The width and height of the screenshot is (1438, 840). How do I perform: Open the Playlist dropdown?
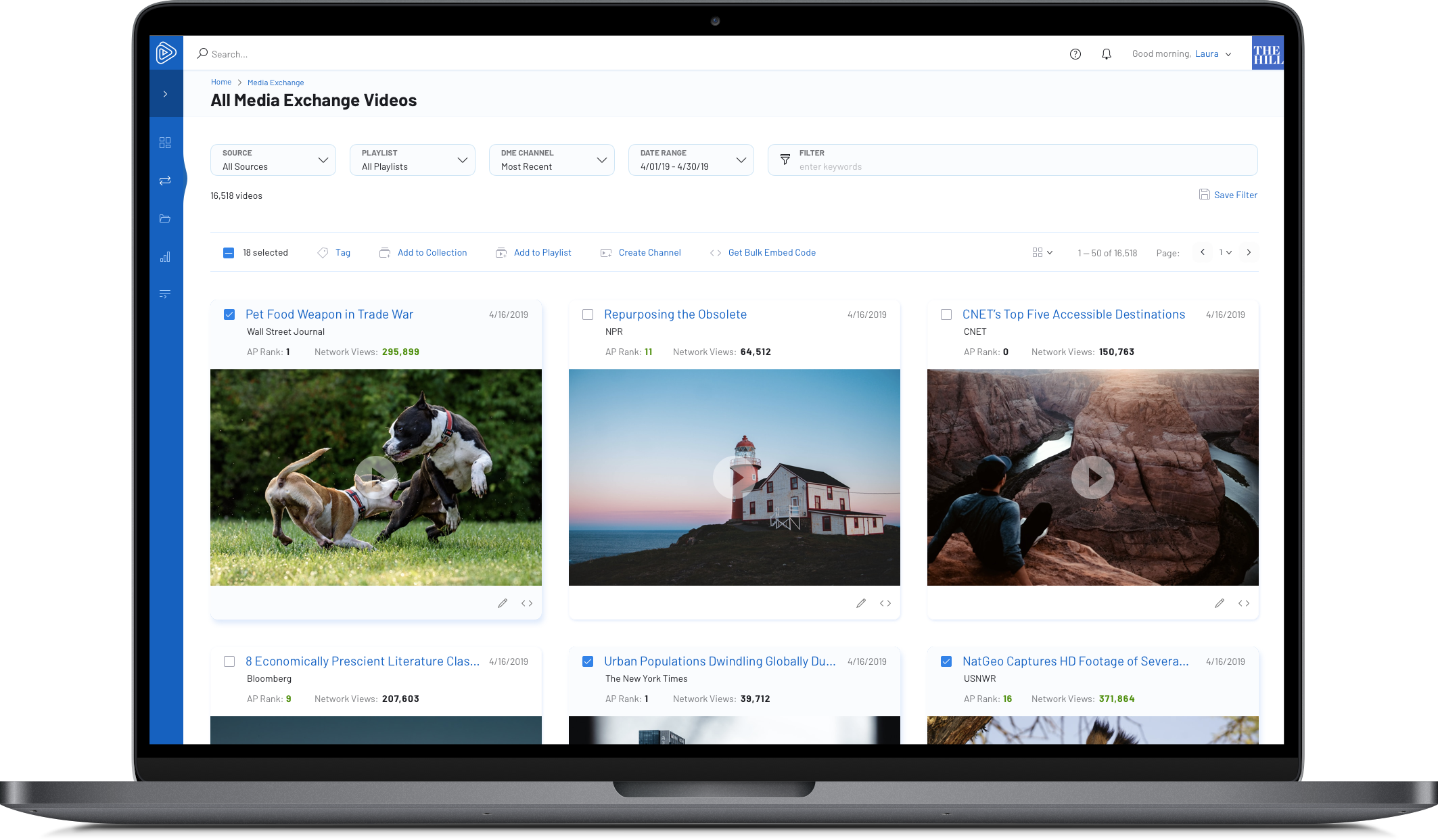pyautogui.click(x=413, y=160)
